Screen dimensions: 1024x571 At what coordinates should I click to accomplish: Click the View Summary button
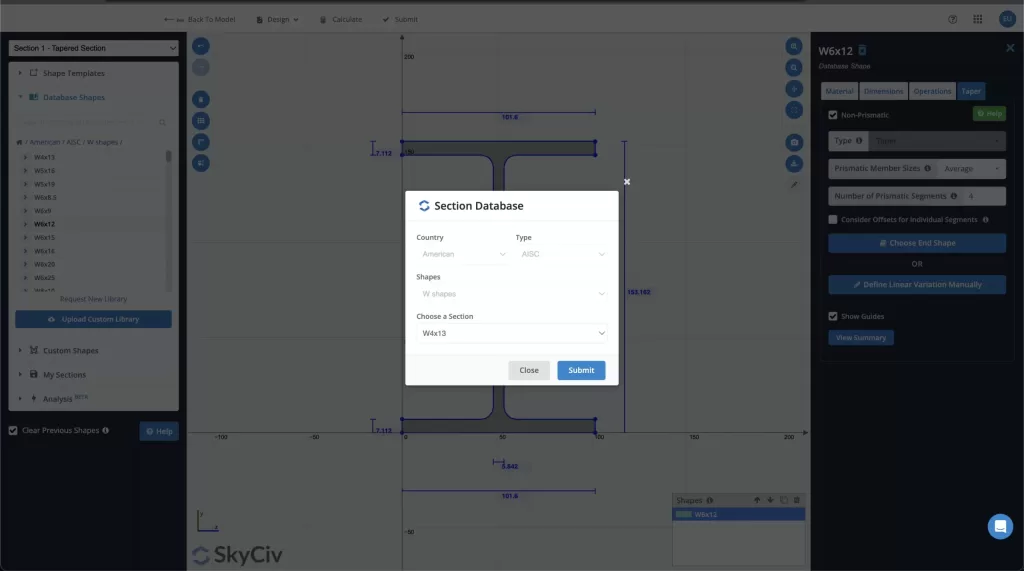tap(861, 338)
